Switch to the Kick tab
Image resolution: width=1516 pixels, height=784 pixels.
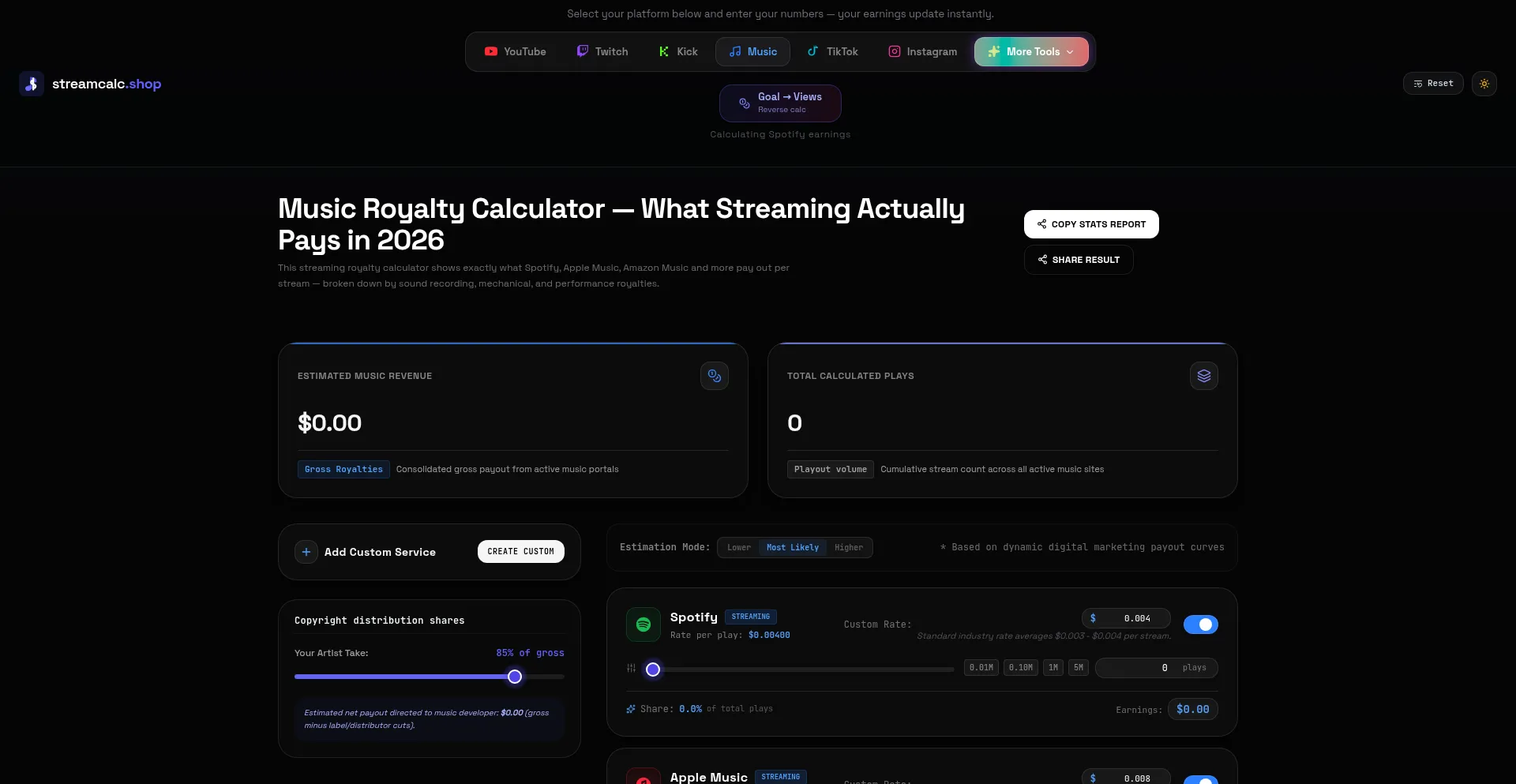tap(678, 51)
